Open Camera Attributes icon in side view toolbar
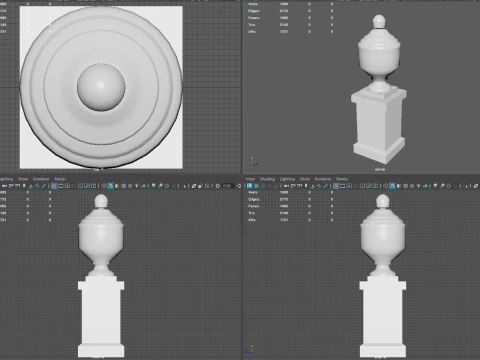480x360 pixels. pos(299,186)
